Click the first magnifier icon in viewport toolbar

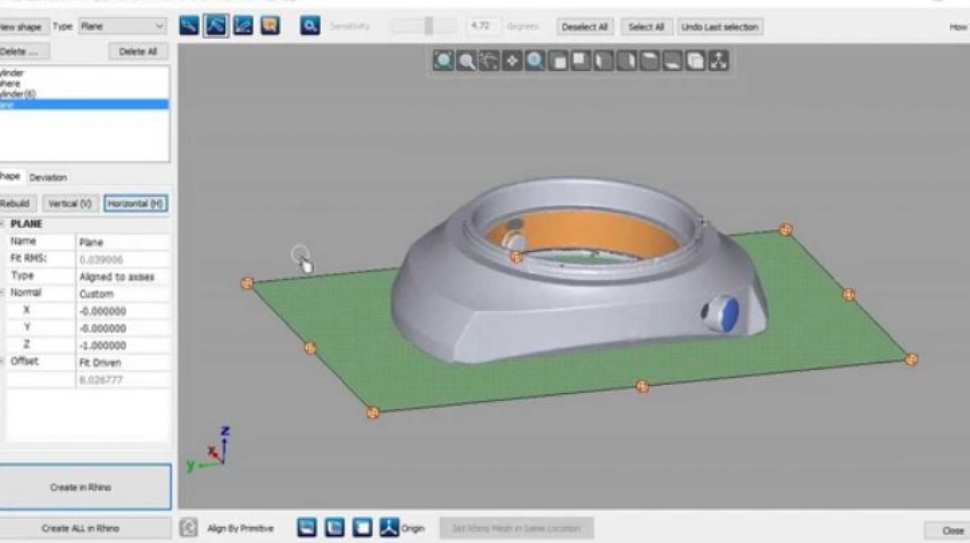(x=443, y=62)
